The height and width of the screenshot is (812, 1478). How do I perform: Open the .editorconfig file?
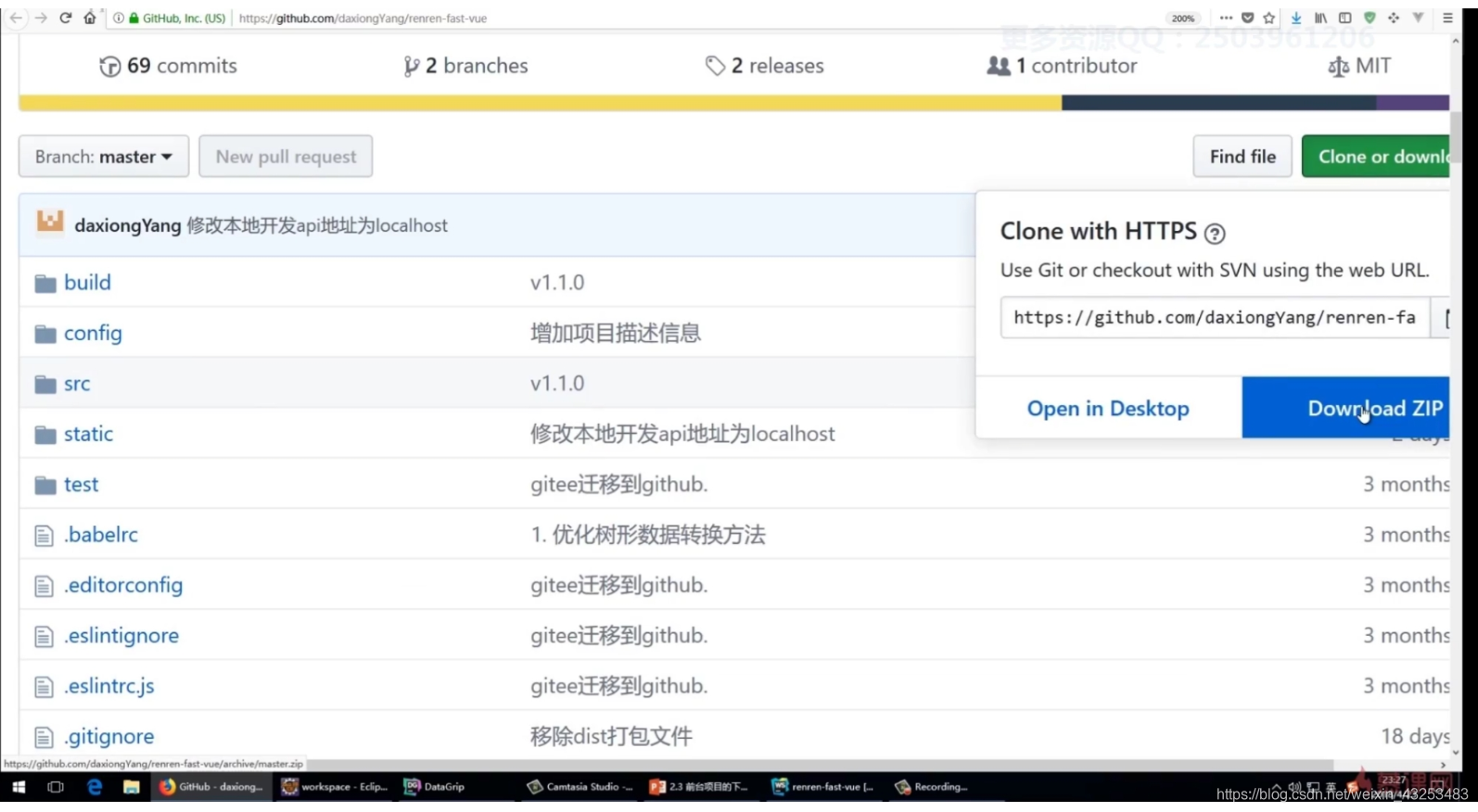pyautogui.click(x=123, y=585)
